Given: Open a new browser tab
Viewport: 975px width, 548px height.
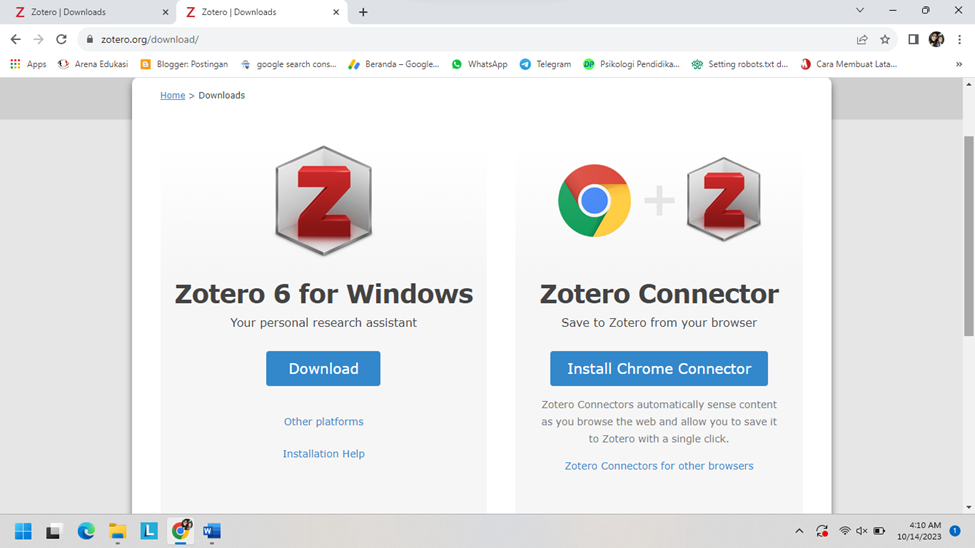Looking at the screenshot, I should 363,12.
